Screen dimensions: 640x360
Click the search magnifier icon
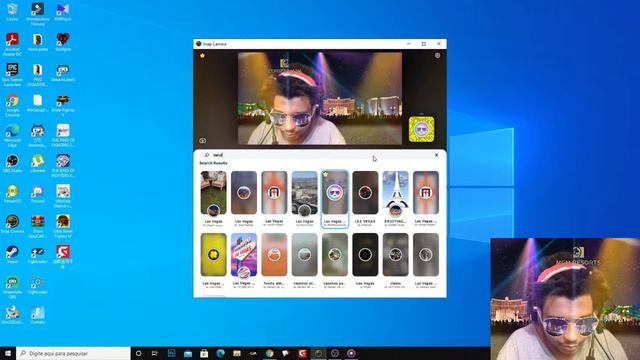point(207,155)
